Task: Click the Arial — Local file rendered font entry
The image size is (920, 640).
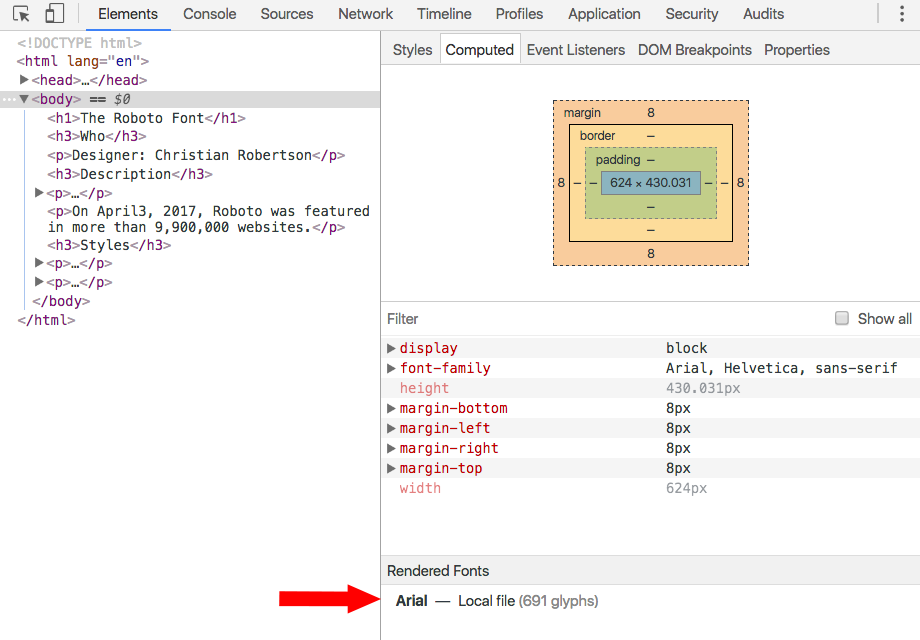Action: click(497, 601)
